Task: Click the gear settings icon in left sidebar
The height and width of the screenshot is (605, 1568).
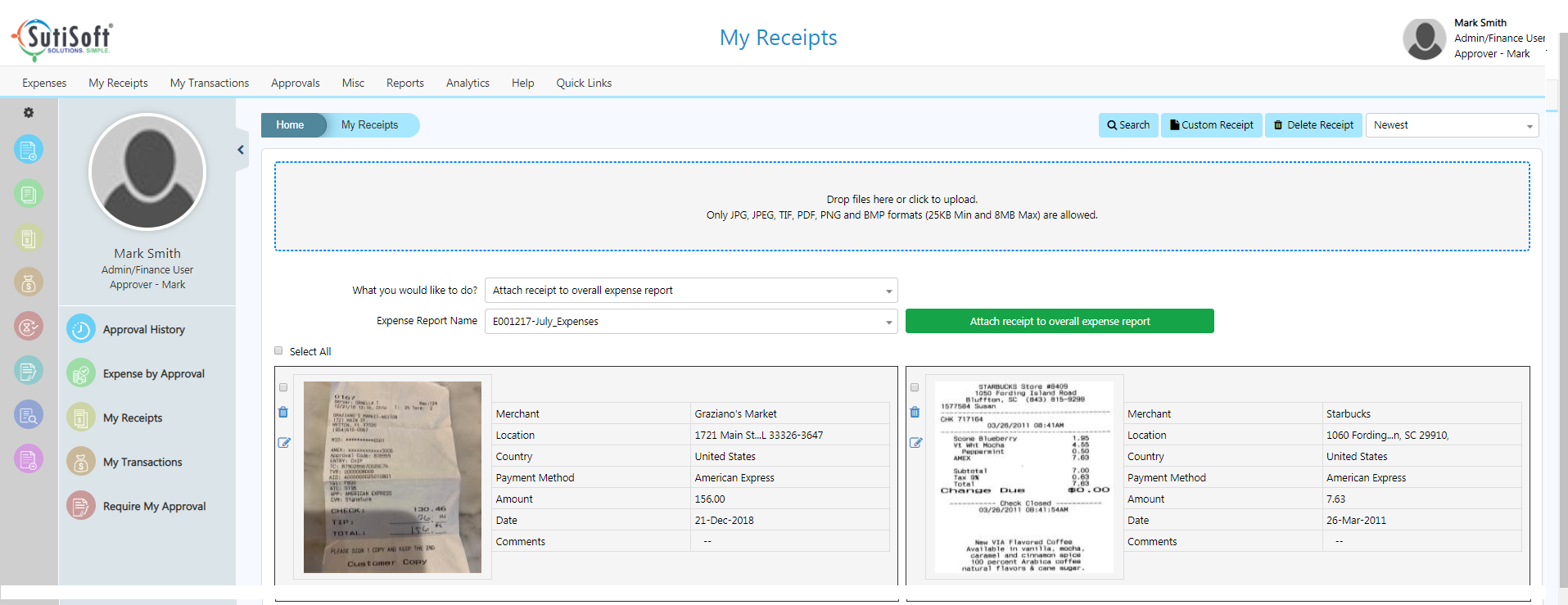Action: click(x=29, y=113)
